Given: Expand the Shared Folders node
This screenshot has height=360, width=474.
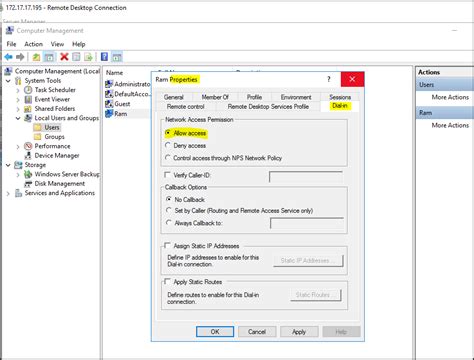Looking at the screenshot, I should 18,109.
